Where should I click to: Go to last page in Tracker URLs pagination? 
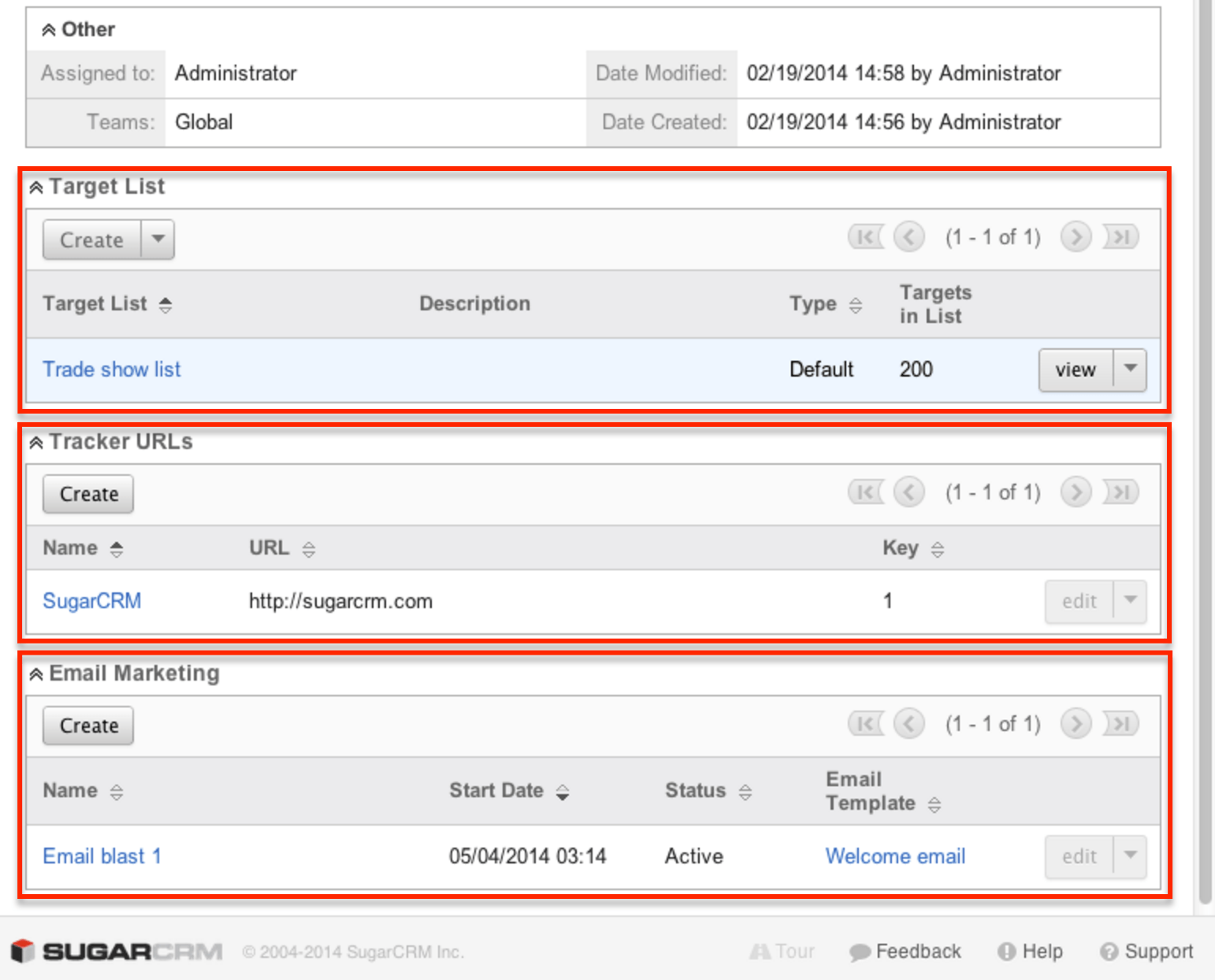coord(1120,492)
